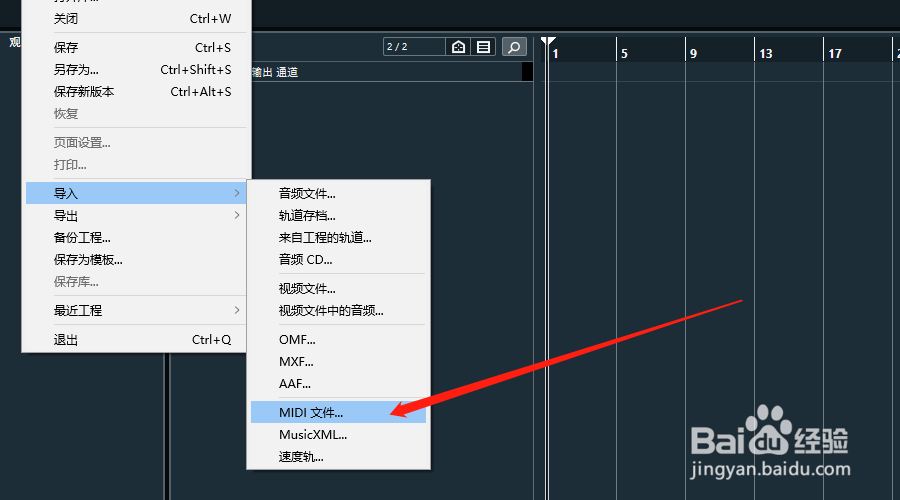Choose 来自工程的轨道... import option
Image resolution: width=900 pixels, height=500 pixels.
pos(338,238)
